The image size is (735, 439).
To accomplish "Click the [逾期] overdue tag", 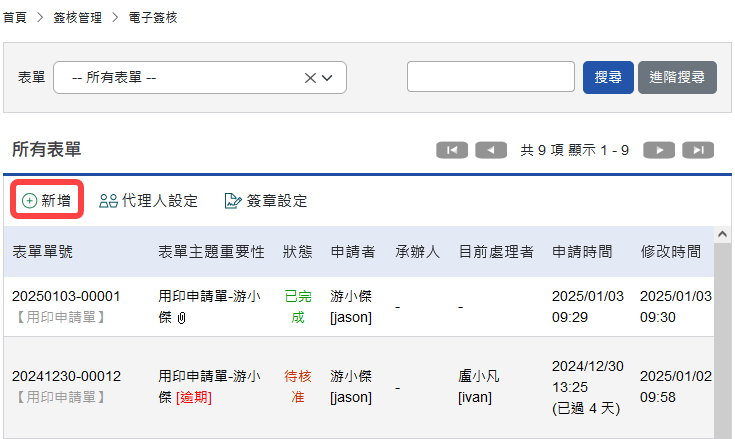I will pyautogui.click(x=194, y=398).
